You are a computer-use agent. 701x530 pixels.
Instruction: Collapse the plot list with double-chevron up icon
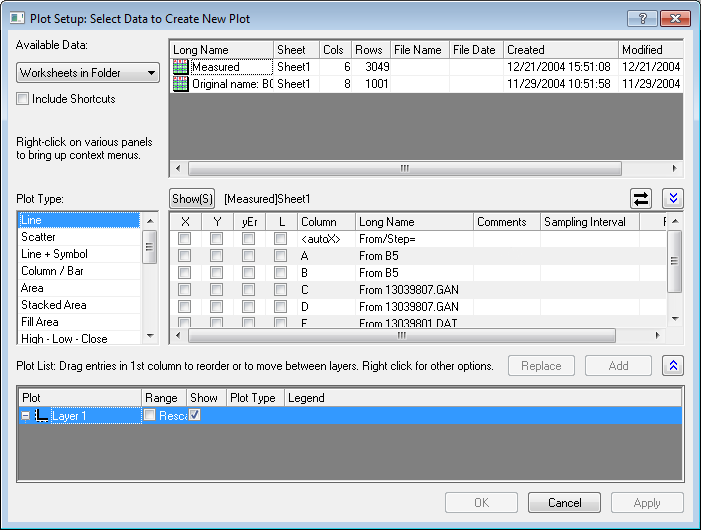(x=674, y=366)
